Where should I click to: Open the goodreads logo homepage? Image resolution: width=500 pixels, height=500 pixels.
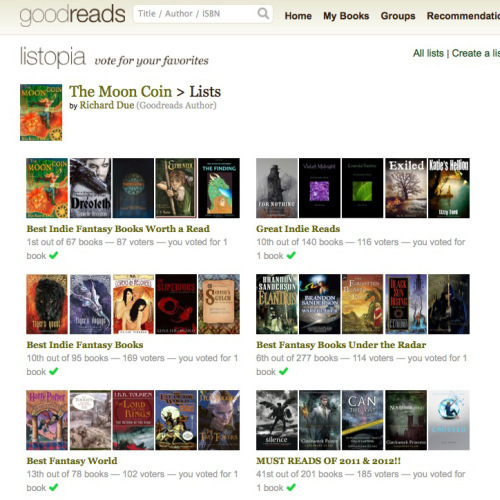point(72,15)
